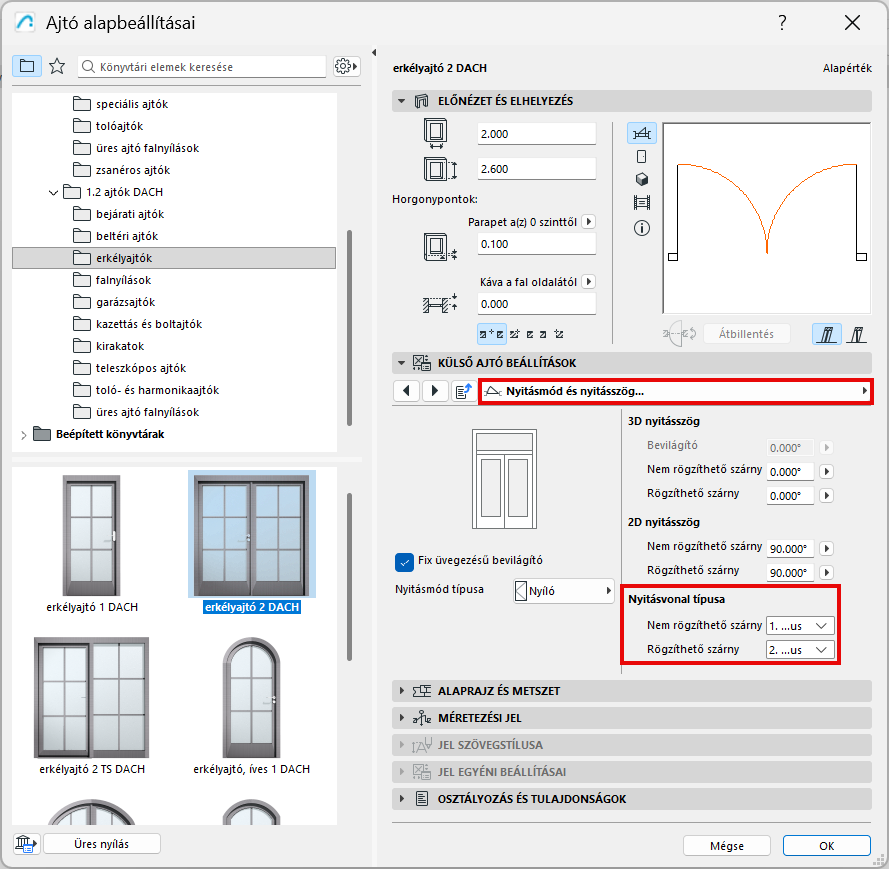Collapse ELŐNÉZET ÉS ELHELYEZÉS panel

(401, 101)
